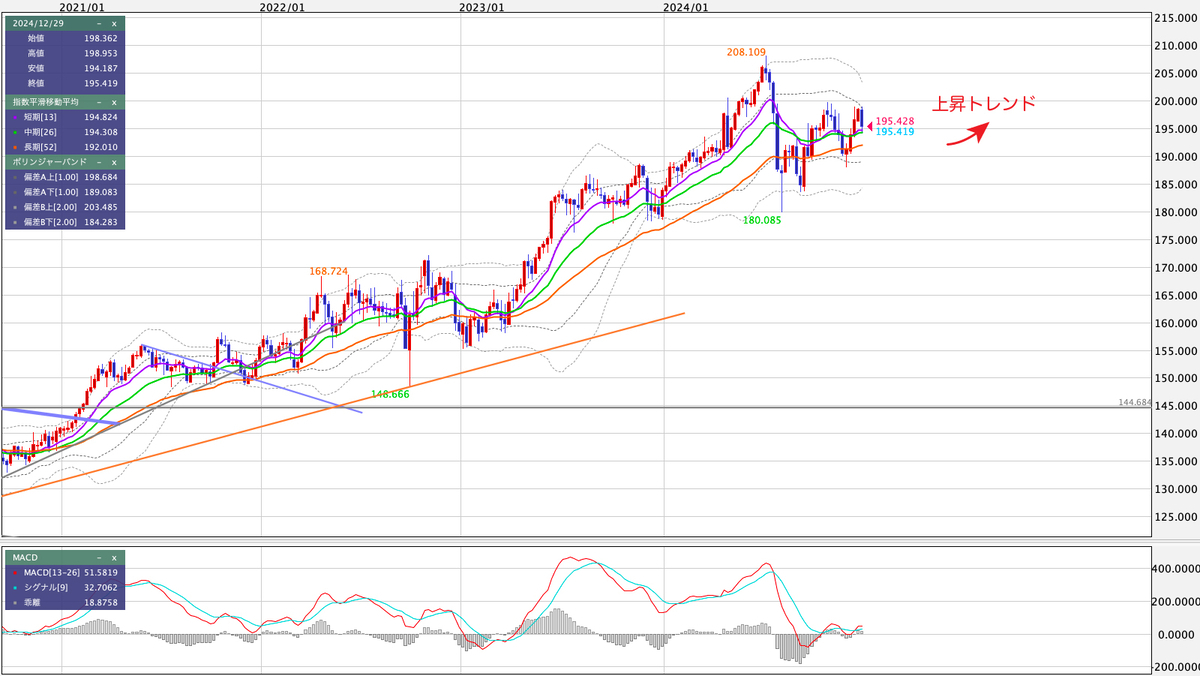Click the 125.000 price axis label
This screenshot has height=676, width=1200.
(x=1177, y=518)
